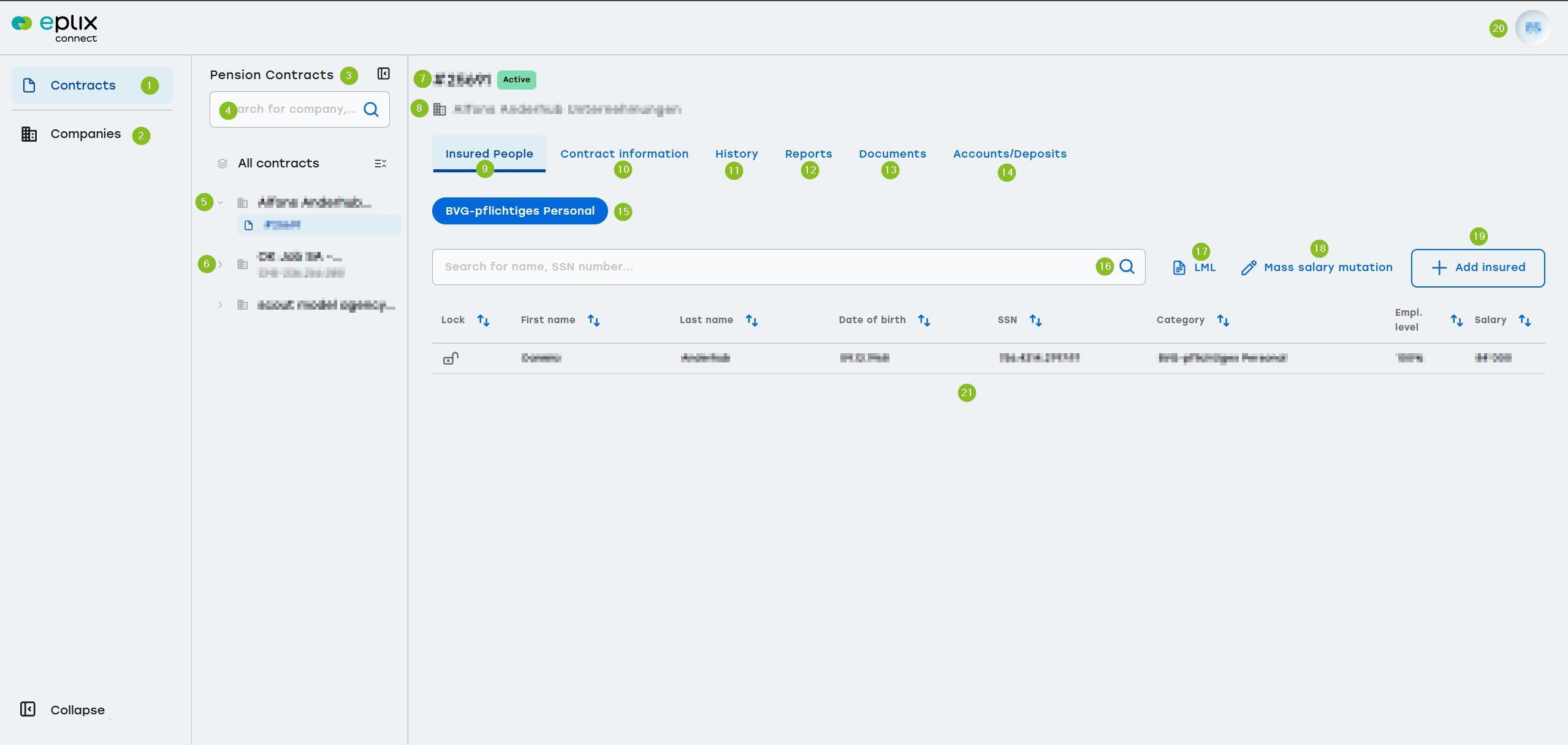1568x745 pixels.
Task: Expand the third company node
Action: [220, 305]
